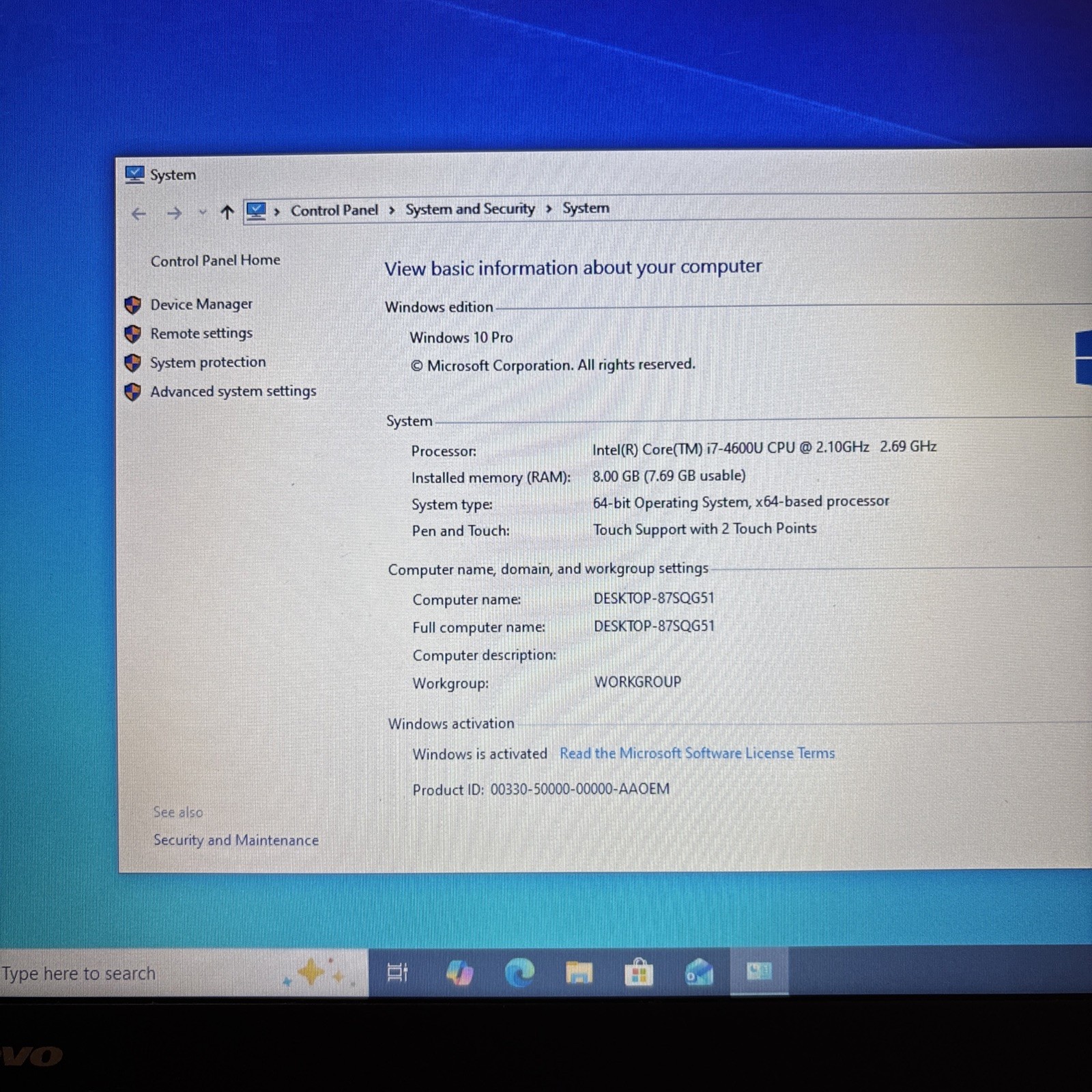Select Windows is activated text

click(480, 754)
